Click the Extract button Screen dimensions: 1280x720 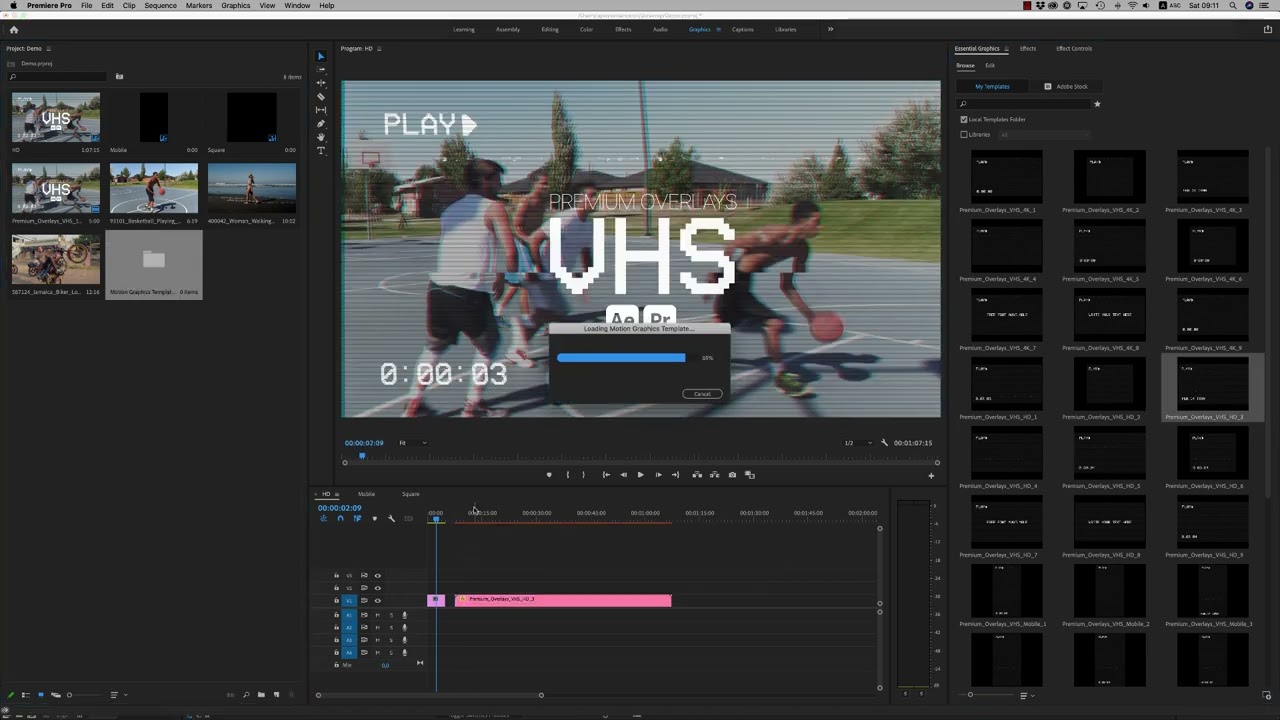point(714,475)
